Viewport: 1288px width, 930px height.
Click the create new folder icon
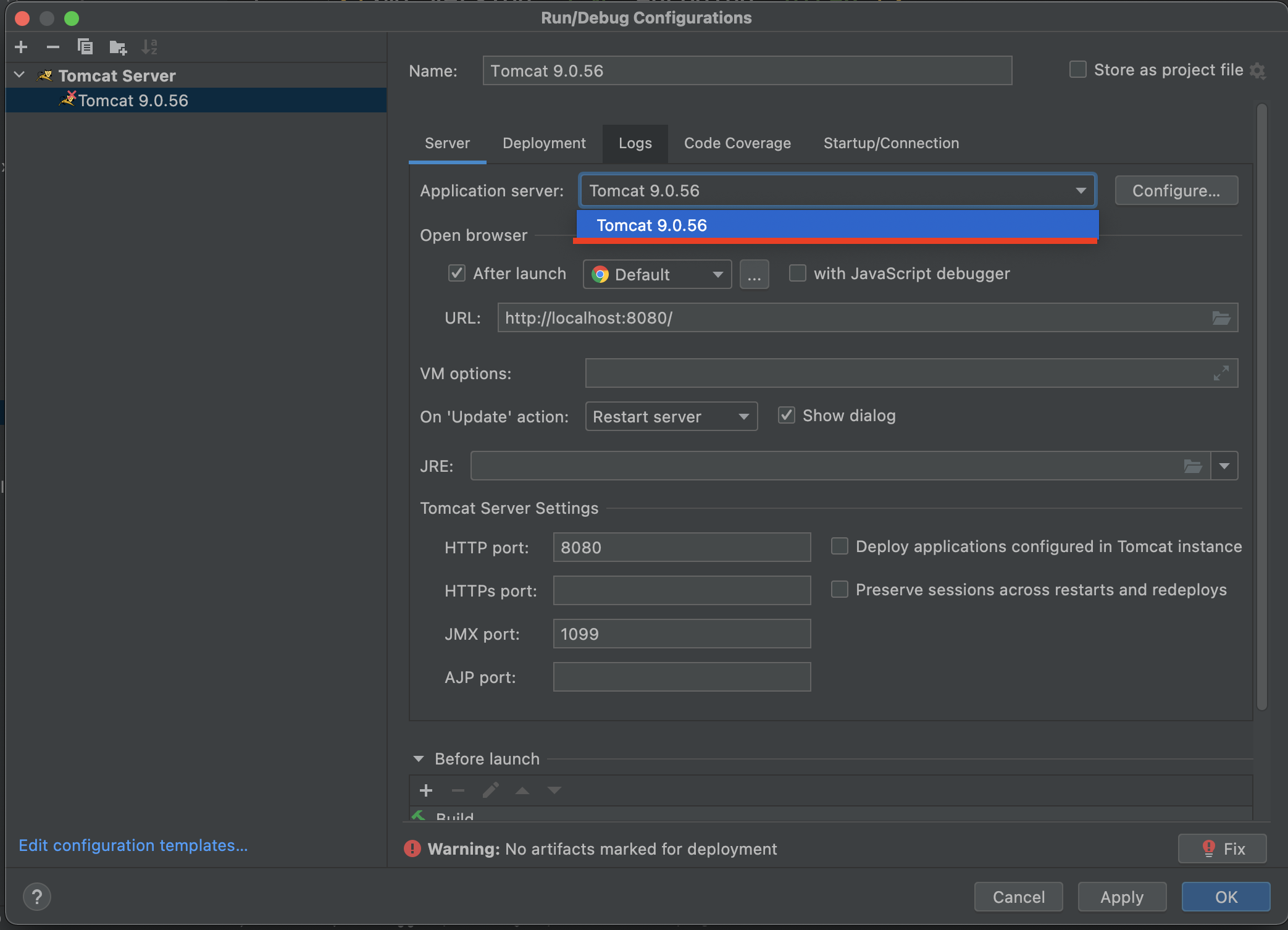(117, 47)
